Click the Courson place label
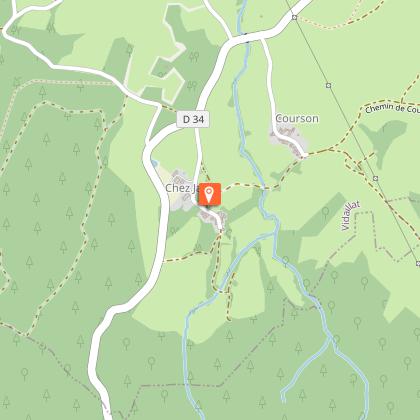This screenshot has height=420, width=420. 297,118
